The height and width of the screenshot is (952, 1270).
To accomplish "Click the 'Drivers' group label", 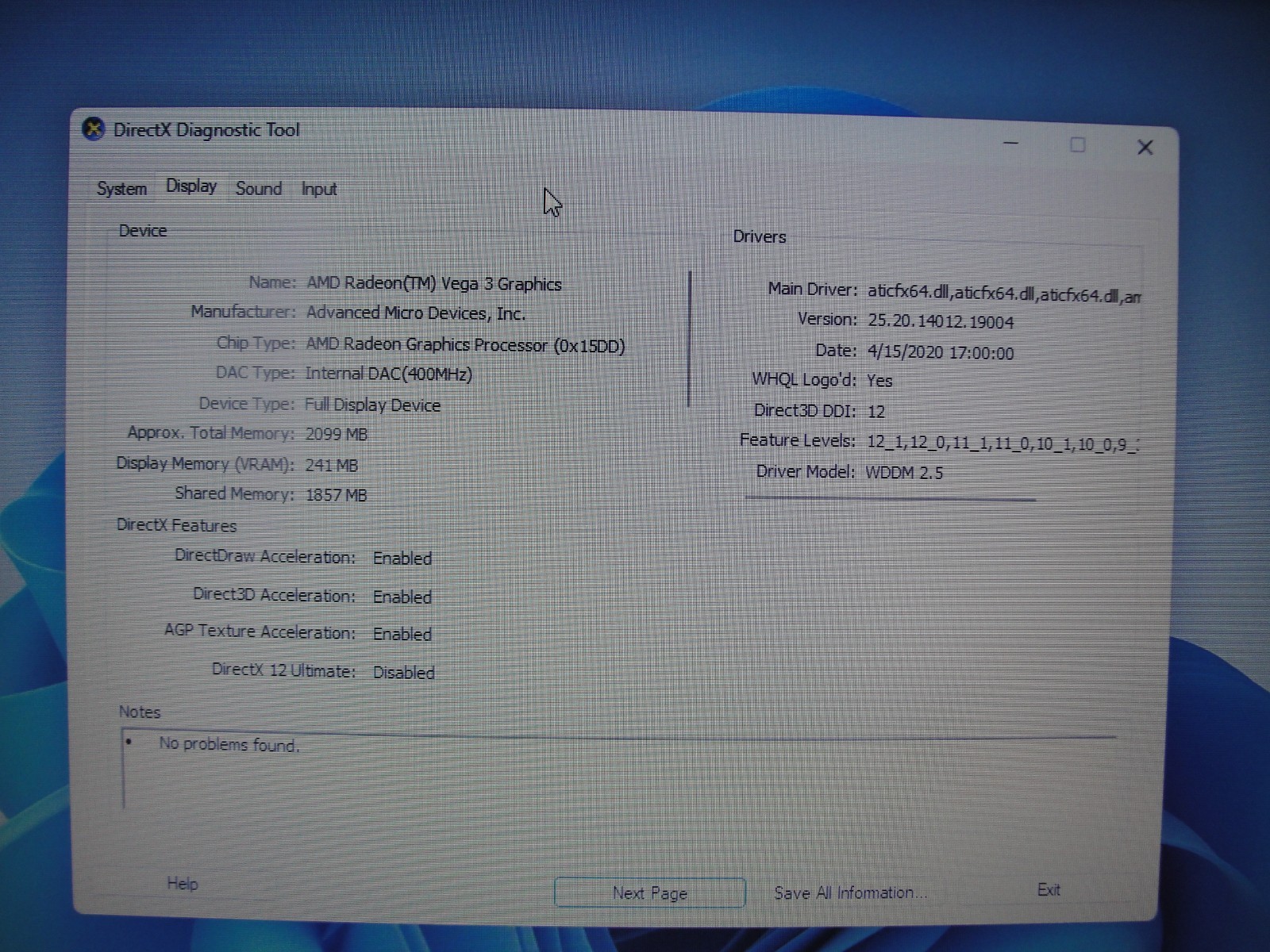I will click(x=760, y=236).
